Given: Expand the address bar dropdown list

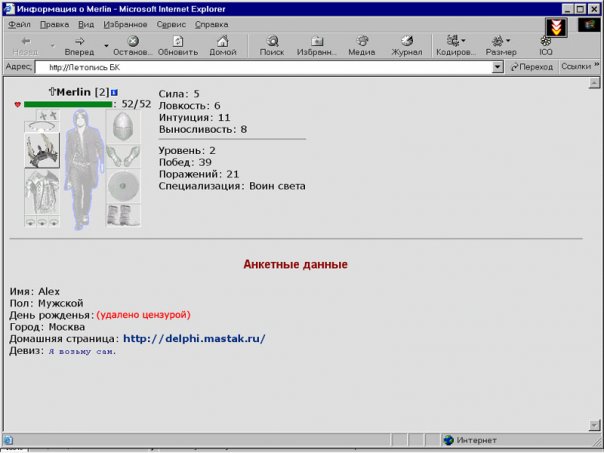Looking at the screenshot, I should (498, 67).
